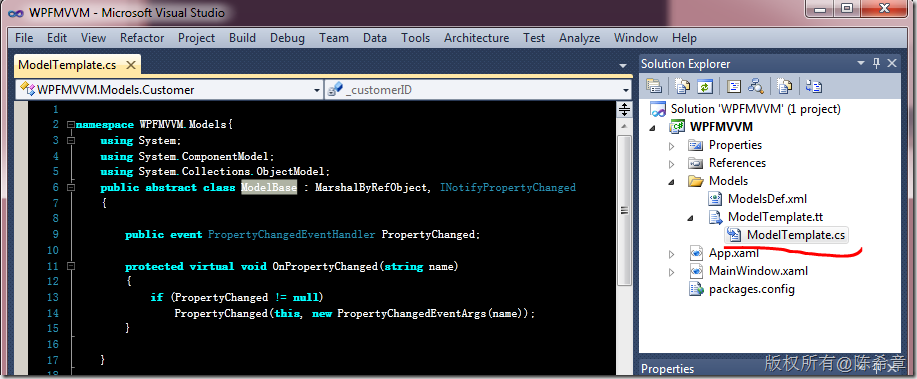Viewport: 917px width, 379px height.
Task: Collapse the namespace outlining box on line 2
Action: (x=71, y=125)
